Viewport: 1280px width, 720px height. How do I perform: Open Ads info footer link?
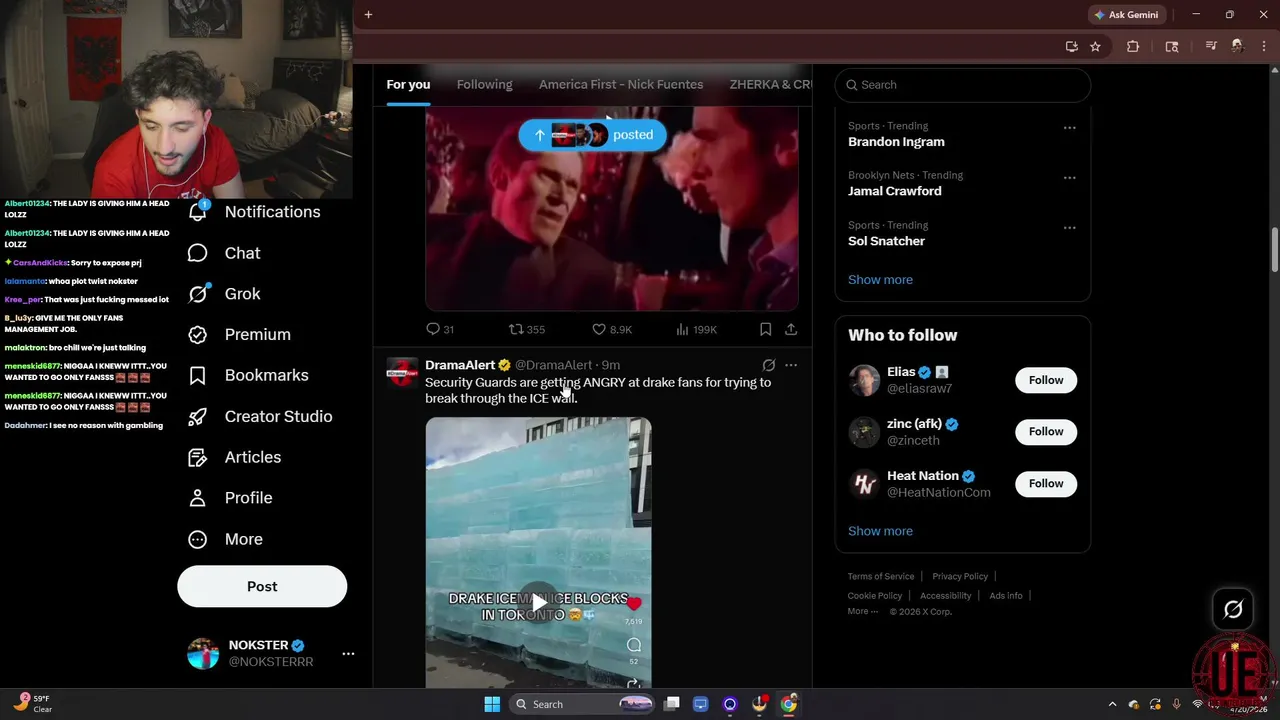1006,595
